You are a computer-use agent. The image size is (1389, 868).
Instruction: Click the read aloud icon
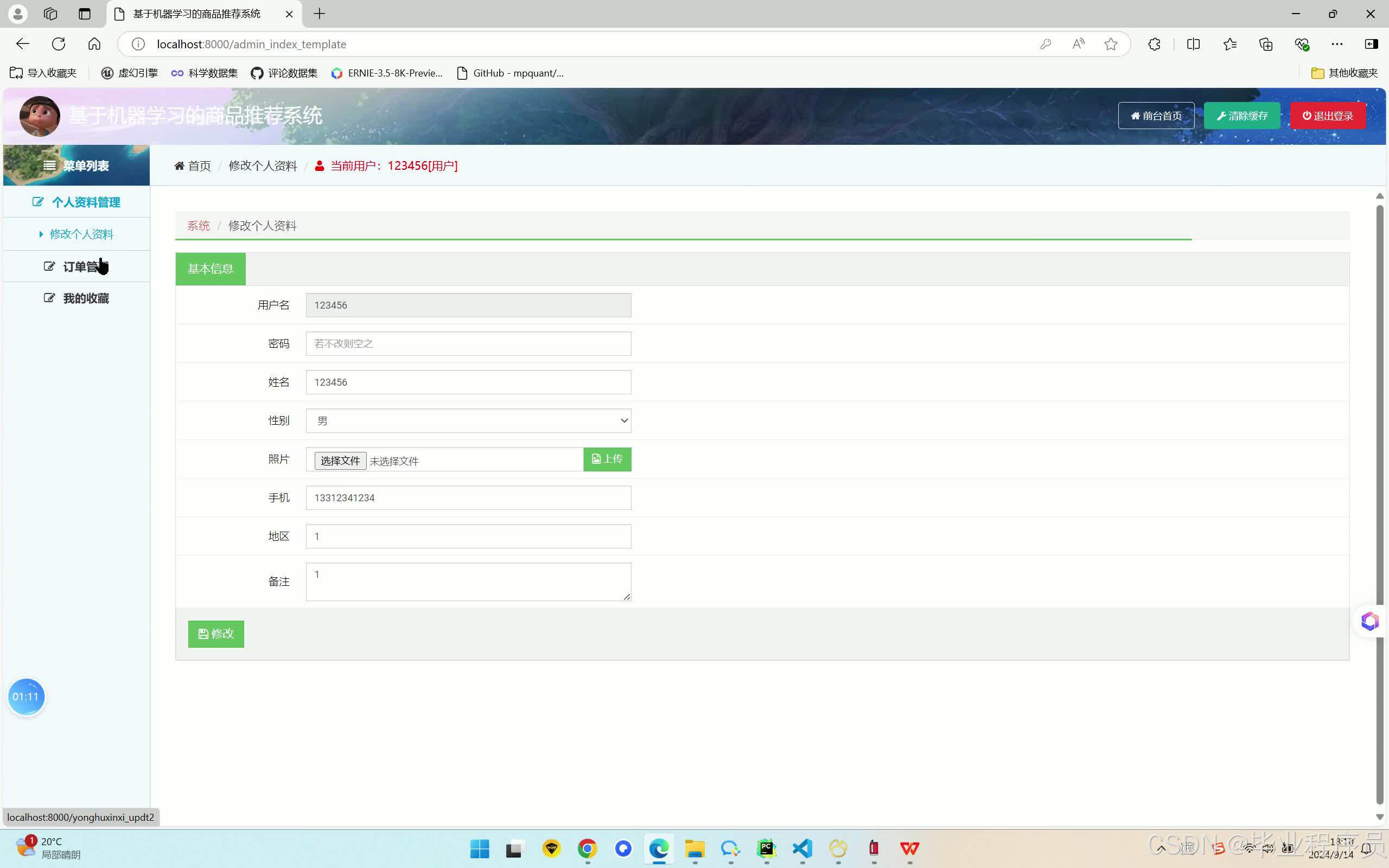[1079, 44]
